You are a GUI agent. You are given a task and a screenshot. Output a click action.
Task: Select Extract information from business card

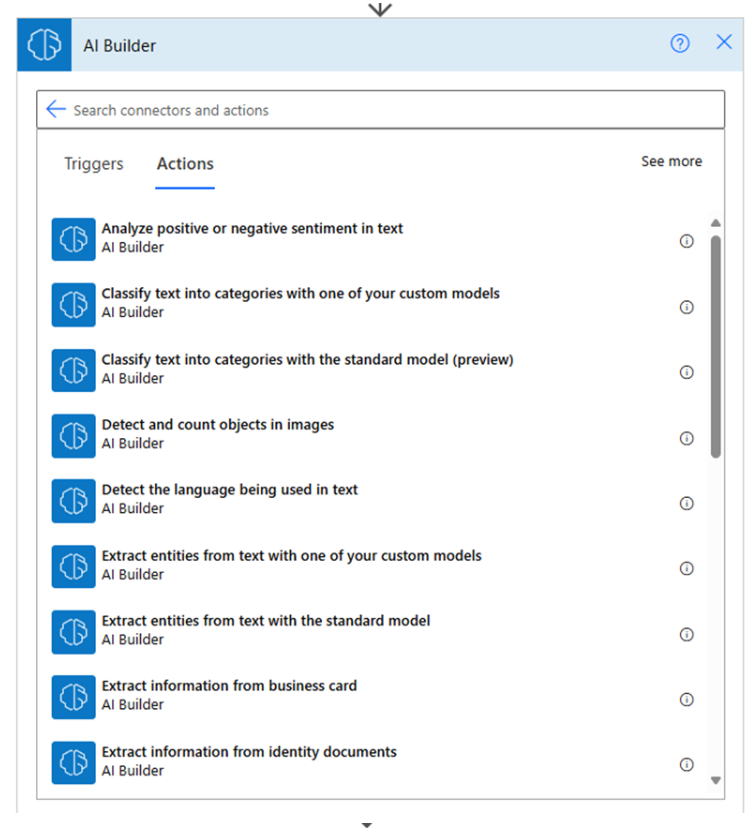(x=229, y=686)
